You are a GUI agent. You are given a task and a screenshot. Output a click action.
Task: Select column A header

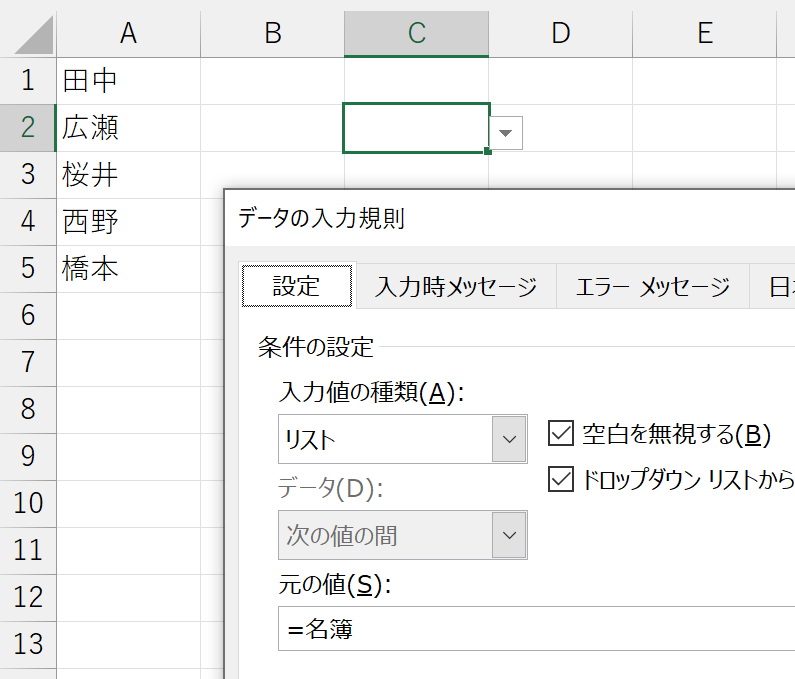(128, 33)
